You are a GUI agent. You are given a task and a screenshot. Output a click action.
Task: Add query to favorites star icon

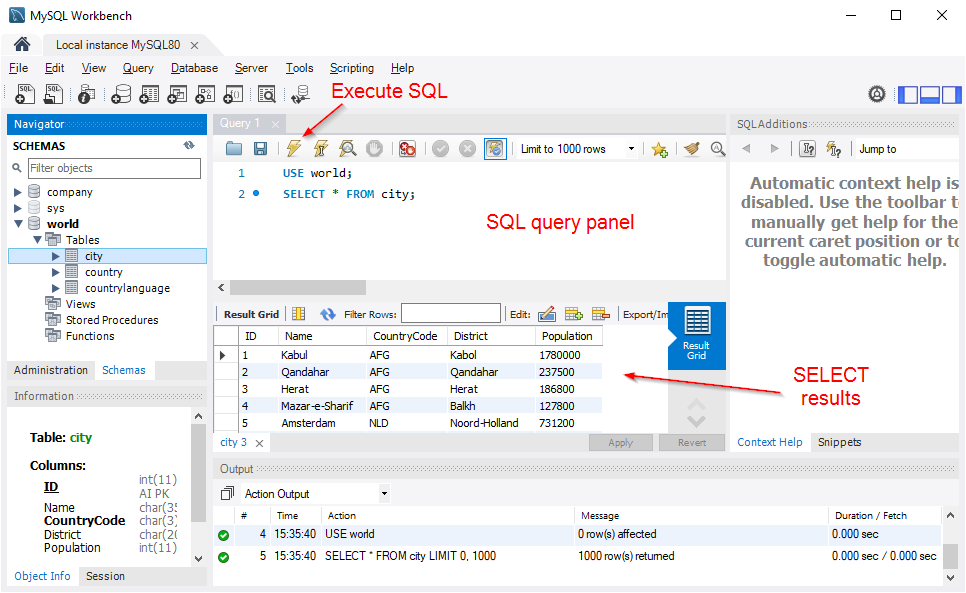tap(659, 149)
